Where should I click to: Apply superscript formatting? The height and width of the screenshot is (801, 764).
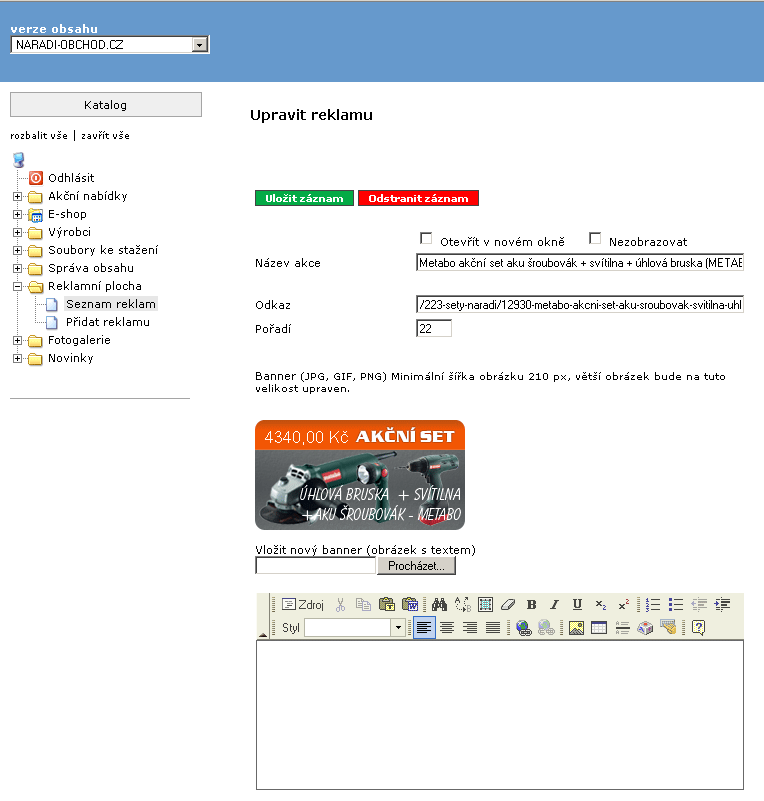[x=624, y=605]
